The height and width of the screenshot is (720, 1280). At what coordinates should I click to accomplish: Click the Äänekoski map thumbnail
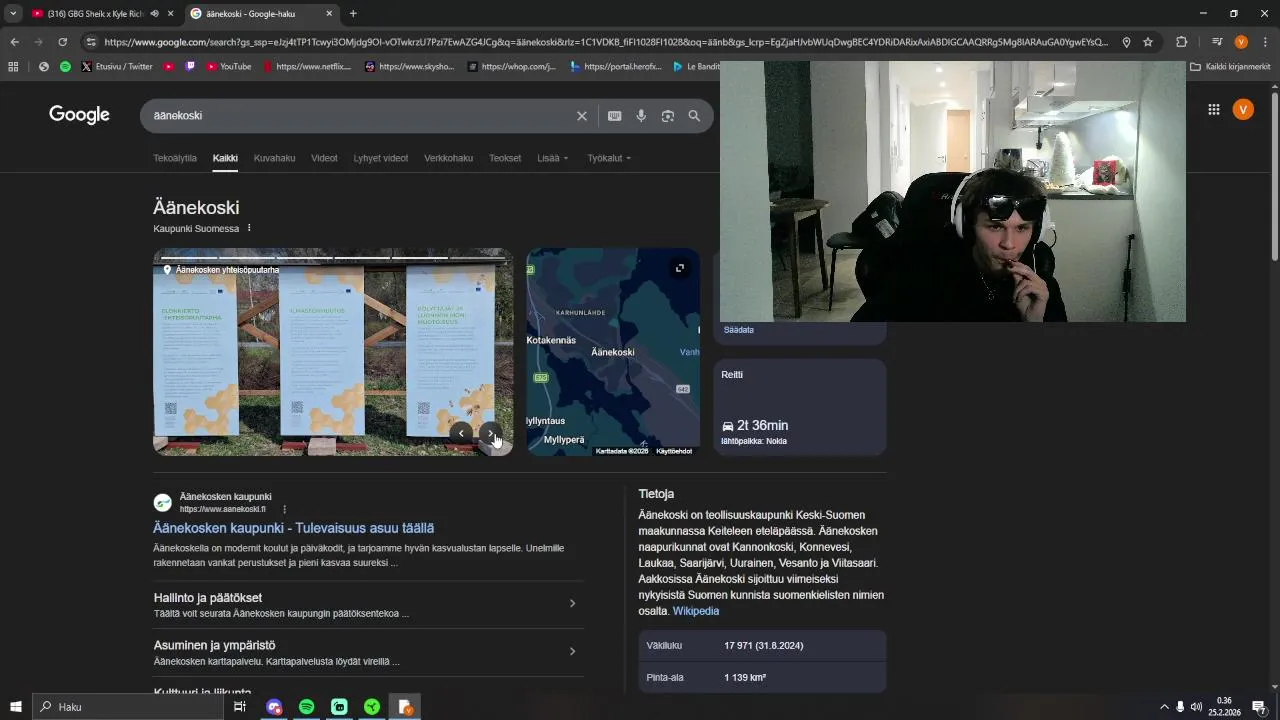613,352
